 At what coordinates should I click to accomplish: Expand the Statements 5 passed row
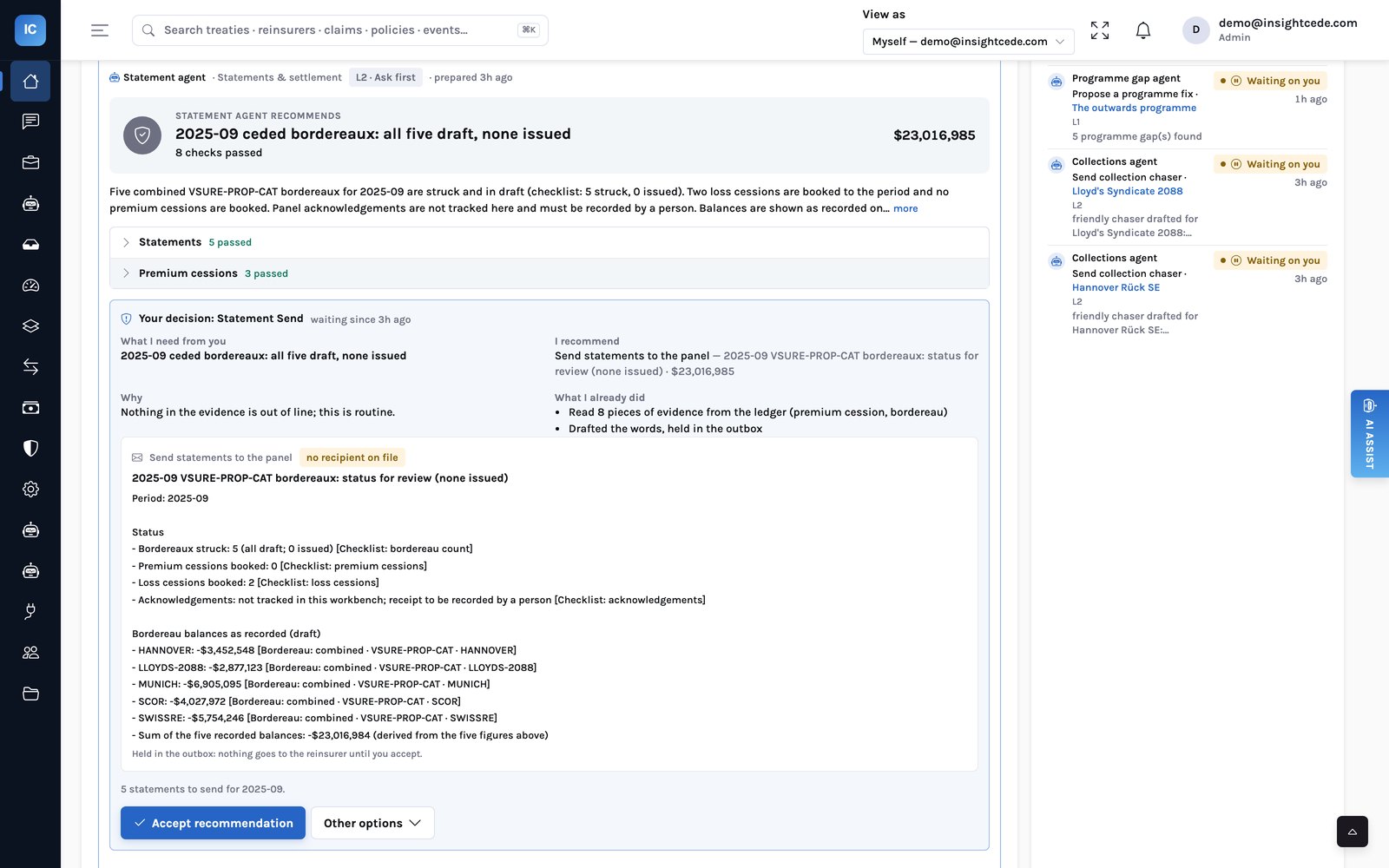(550, 242)
